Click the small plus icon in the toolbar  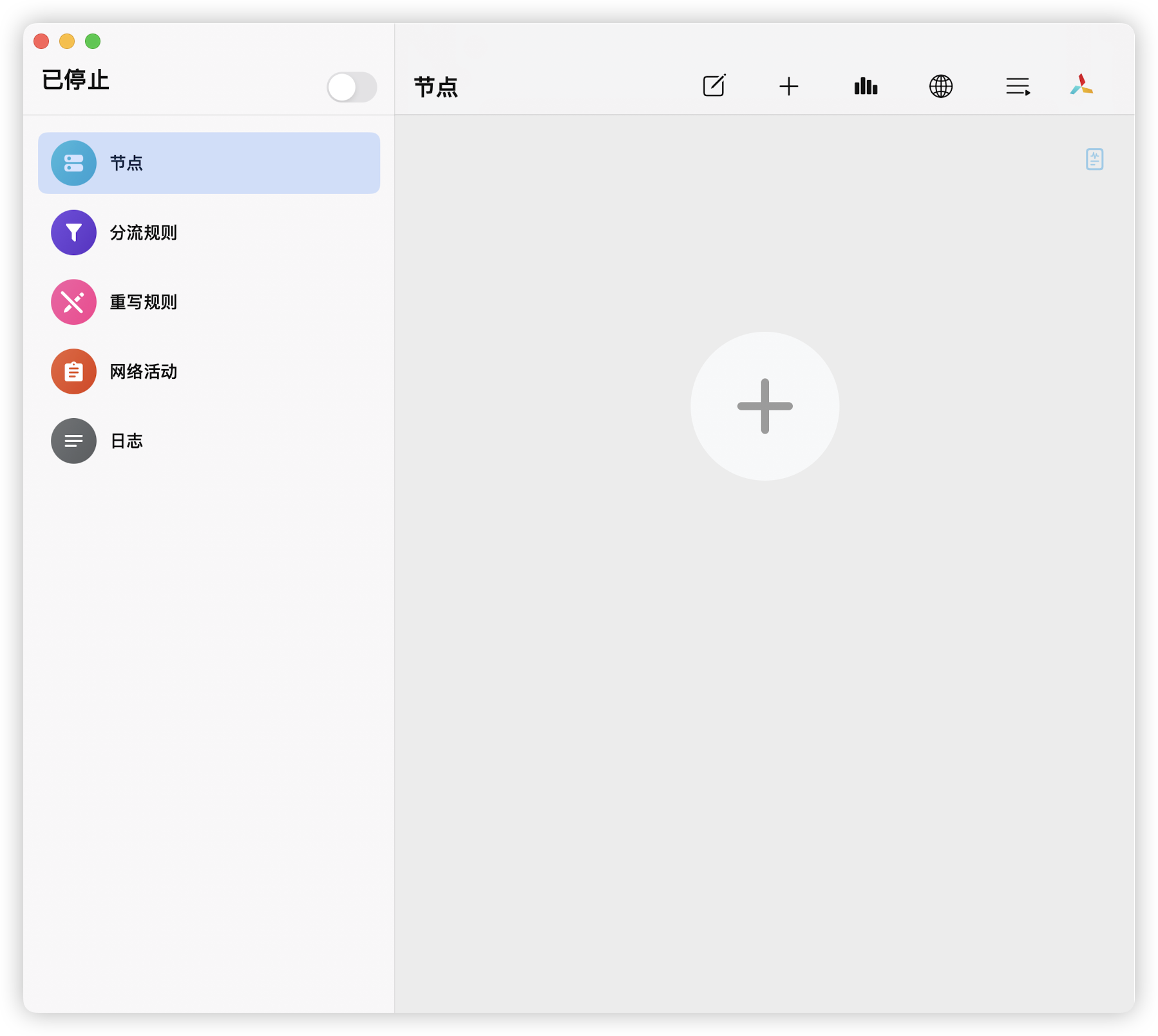[788, 86]
